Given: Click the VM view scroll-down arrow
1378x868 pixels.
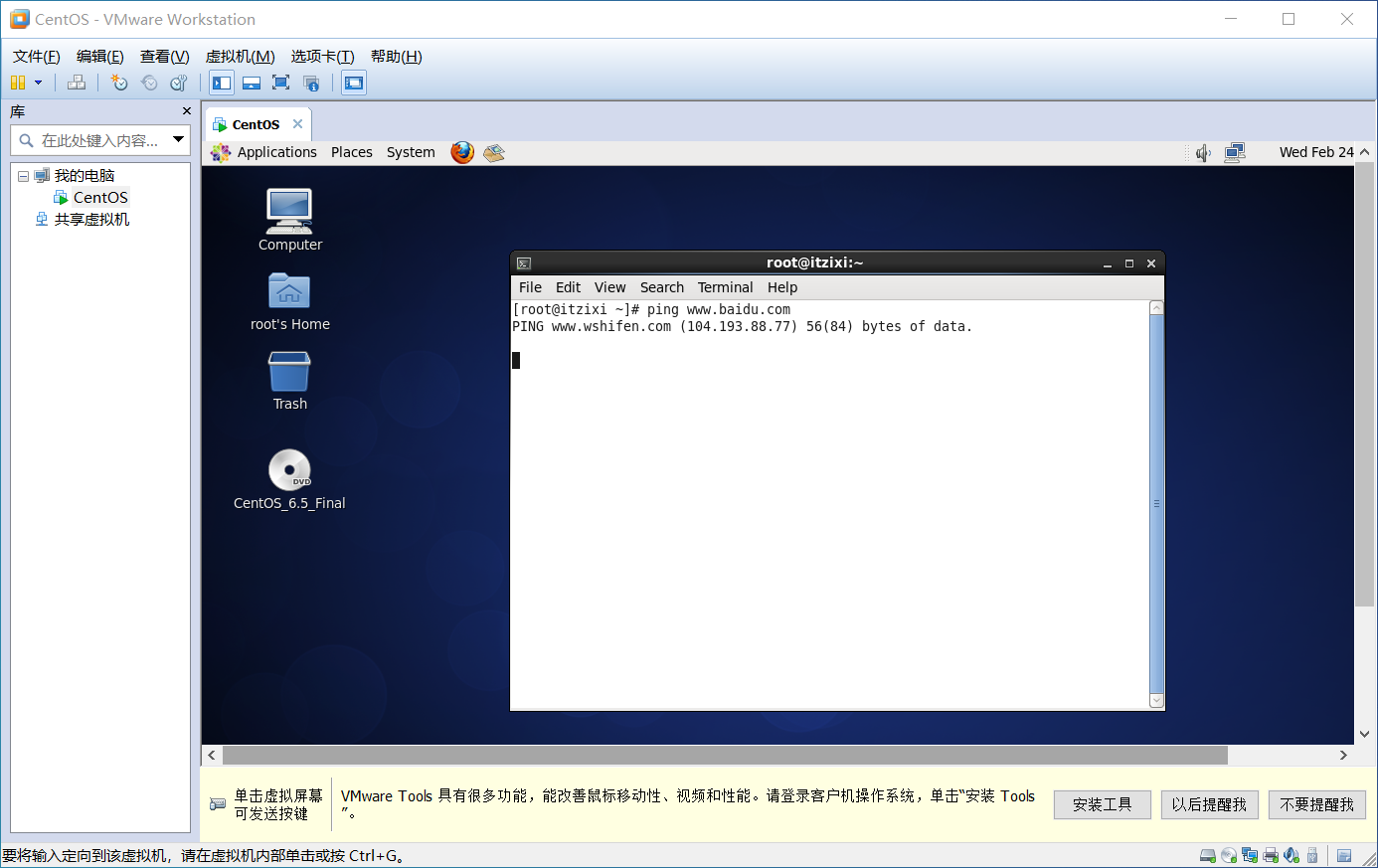Looking at the screenshot, I should coord(1365,734).
